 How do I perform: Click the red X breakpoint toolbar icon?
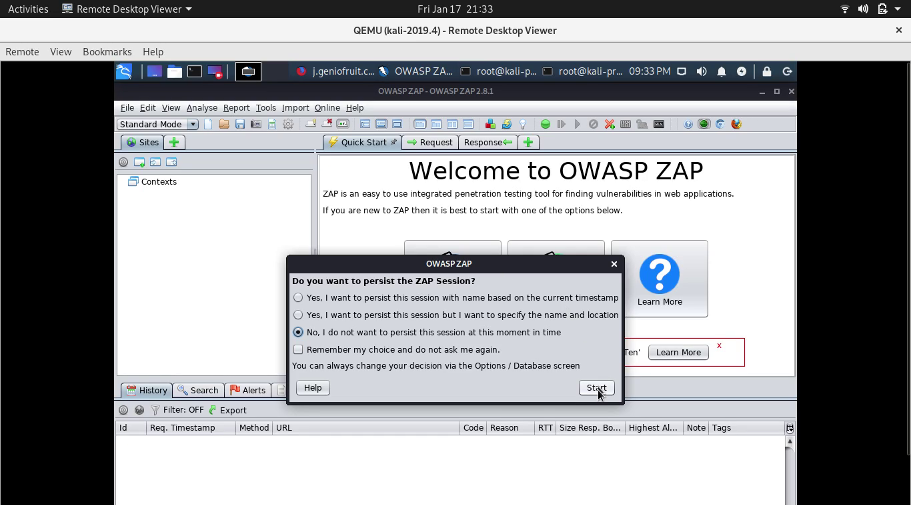[x=609, y=124]
